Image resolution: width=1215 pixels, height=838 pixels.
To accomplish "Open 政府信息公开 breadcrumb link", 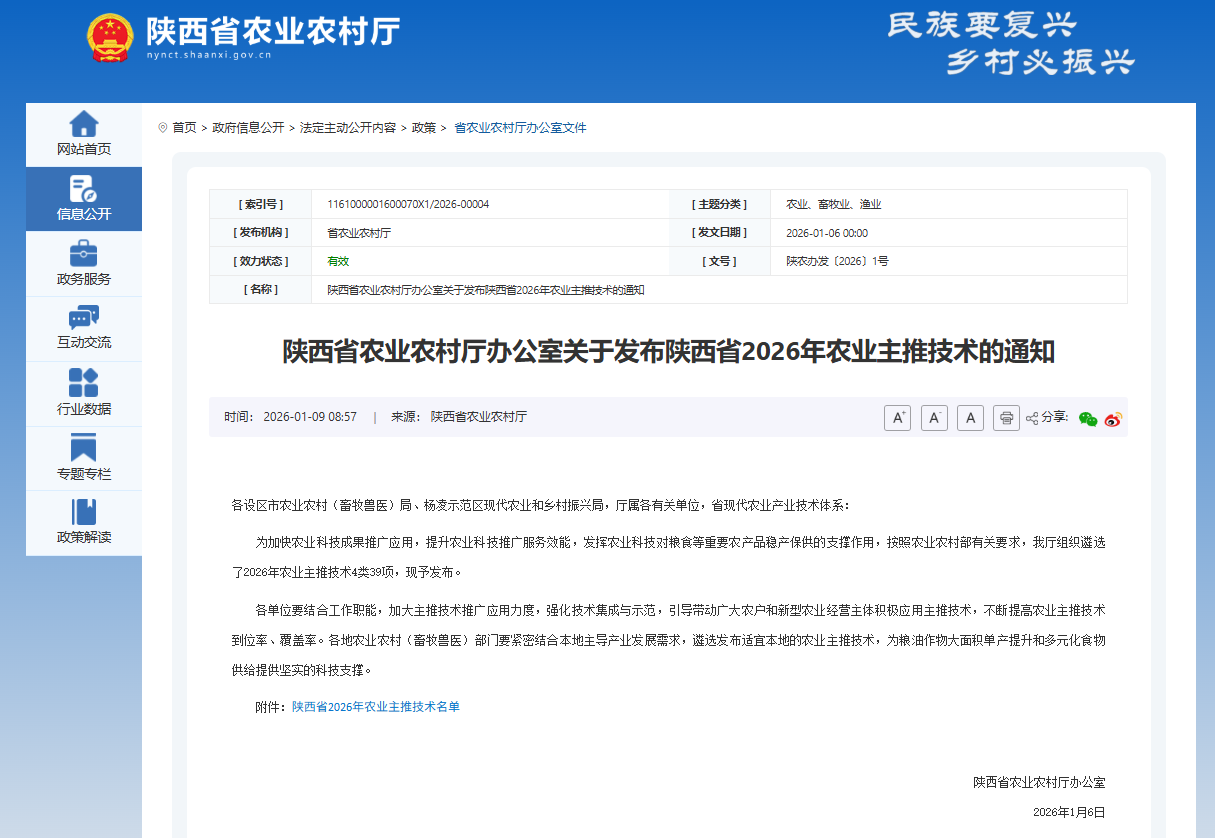I will (x=248, y=128).
